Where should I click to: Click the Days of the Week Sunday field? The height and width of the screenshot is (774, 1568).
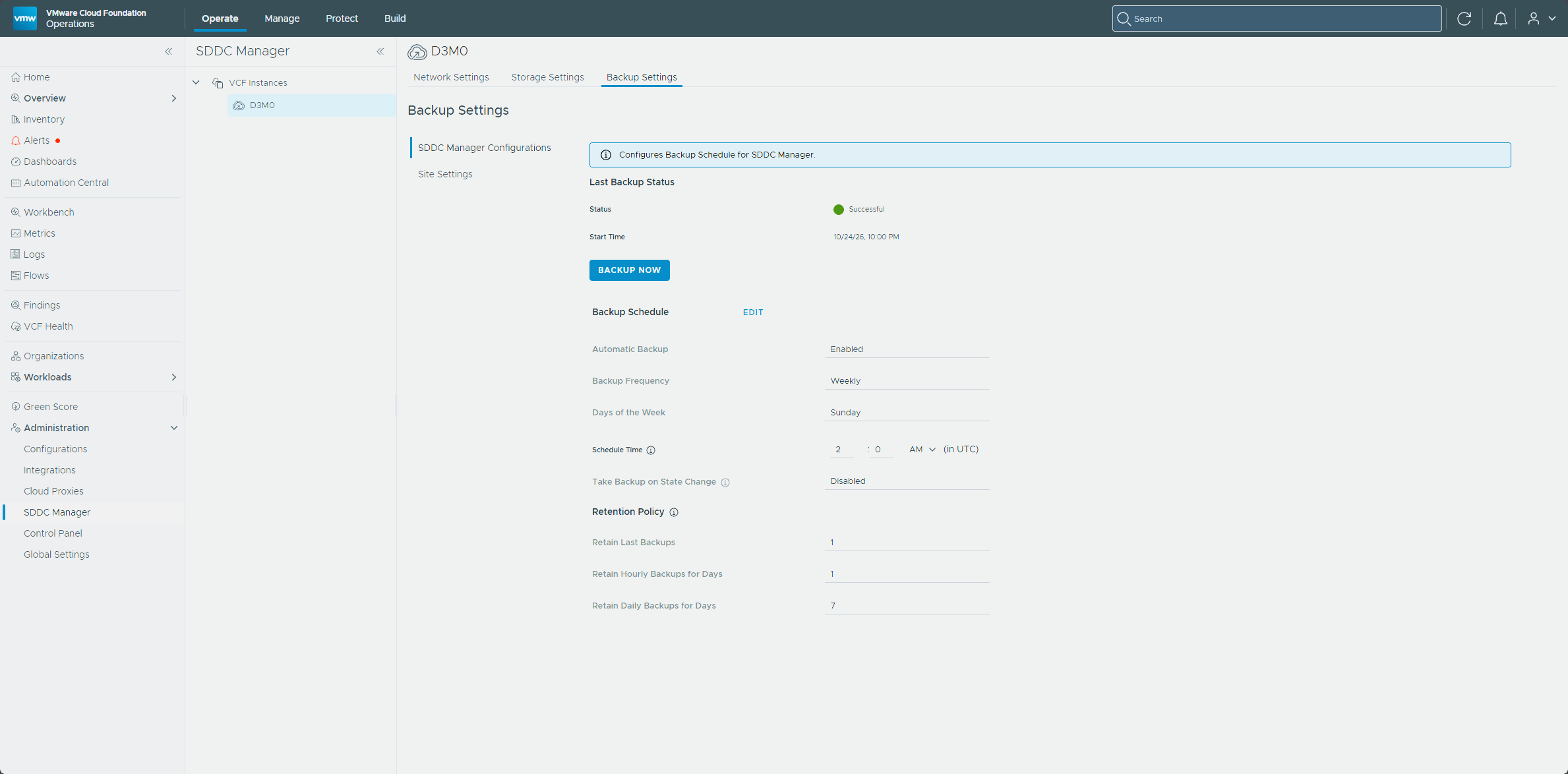pyautogui.click(x=907, y=413)
